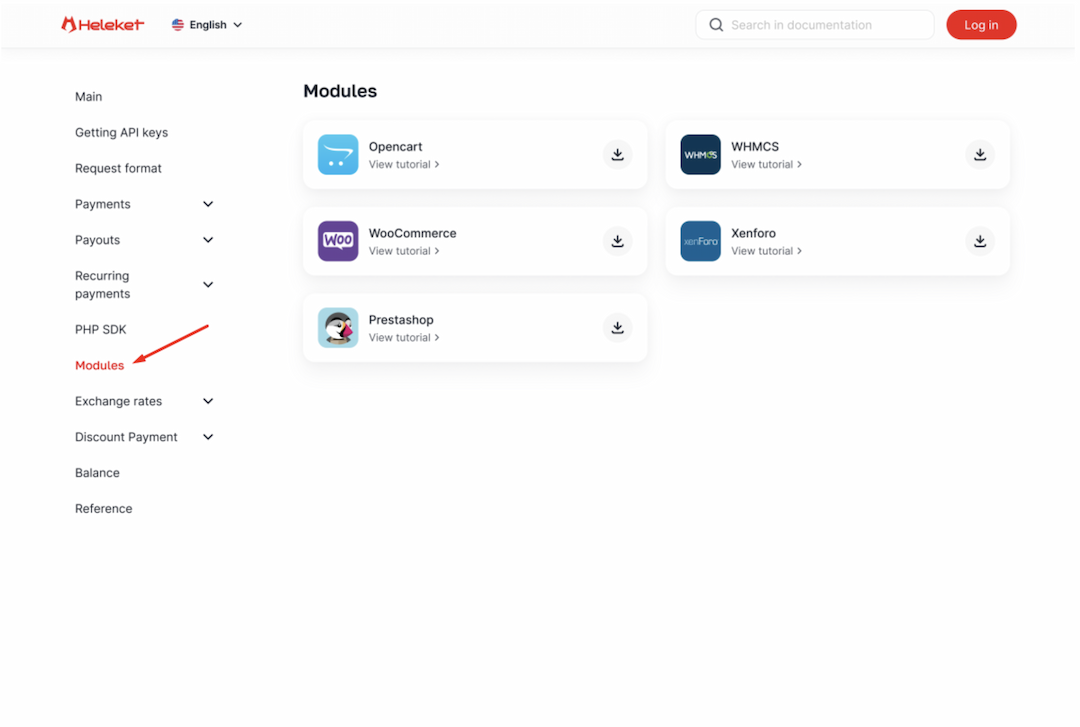Click the search magnifier icon

[716, 25]
